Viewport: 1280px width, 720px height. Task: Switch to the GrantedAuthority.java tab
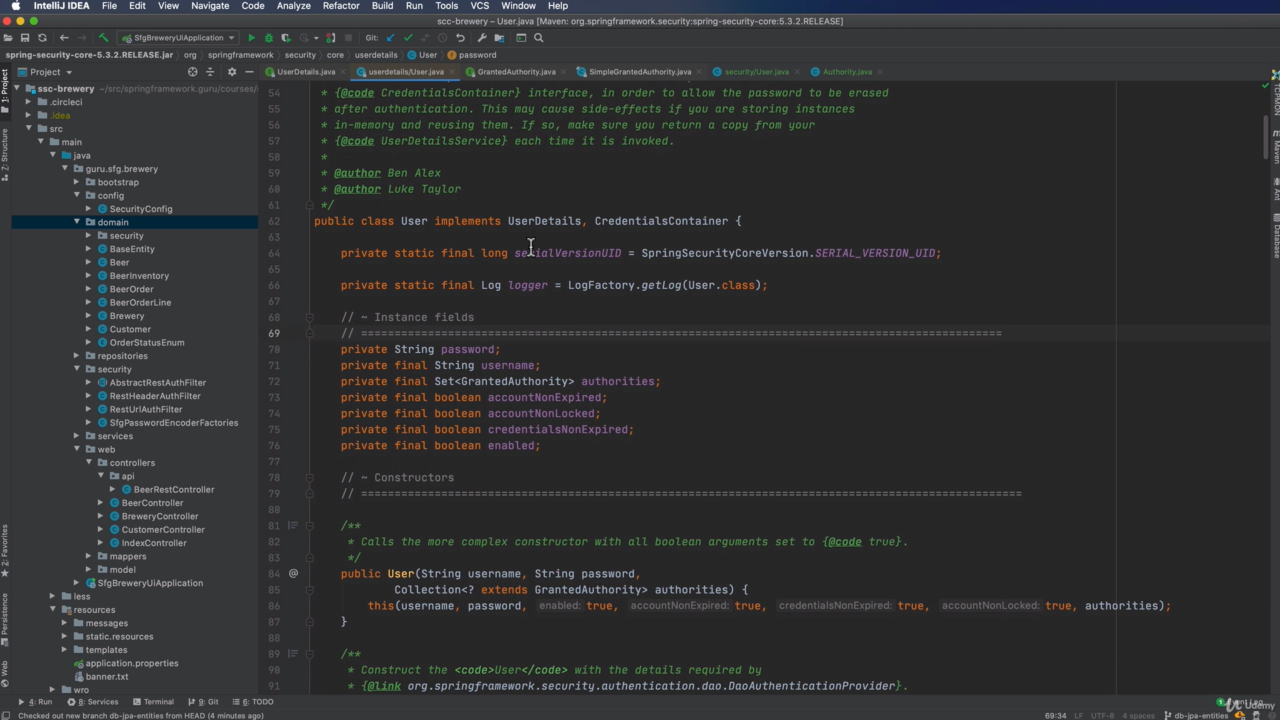(516, 72)
